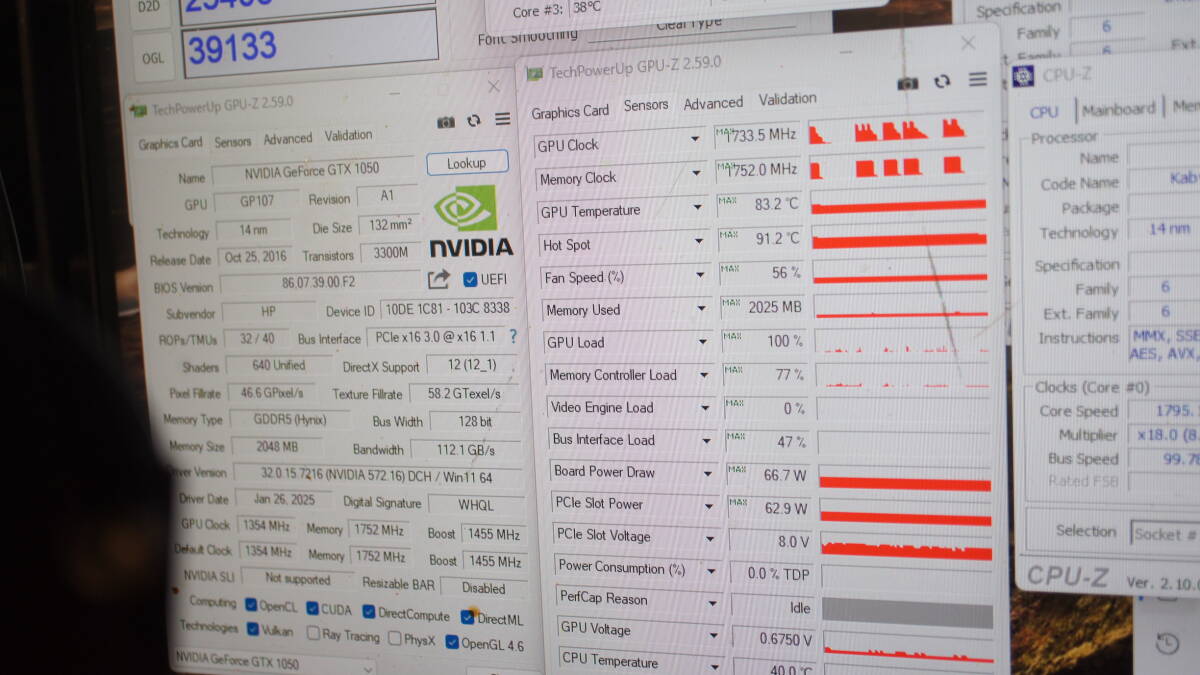This screenshot has height=675, width=1200.
Task: Switch to Graphics Card tab in Sensors window
Action: 570,111
